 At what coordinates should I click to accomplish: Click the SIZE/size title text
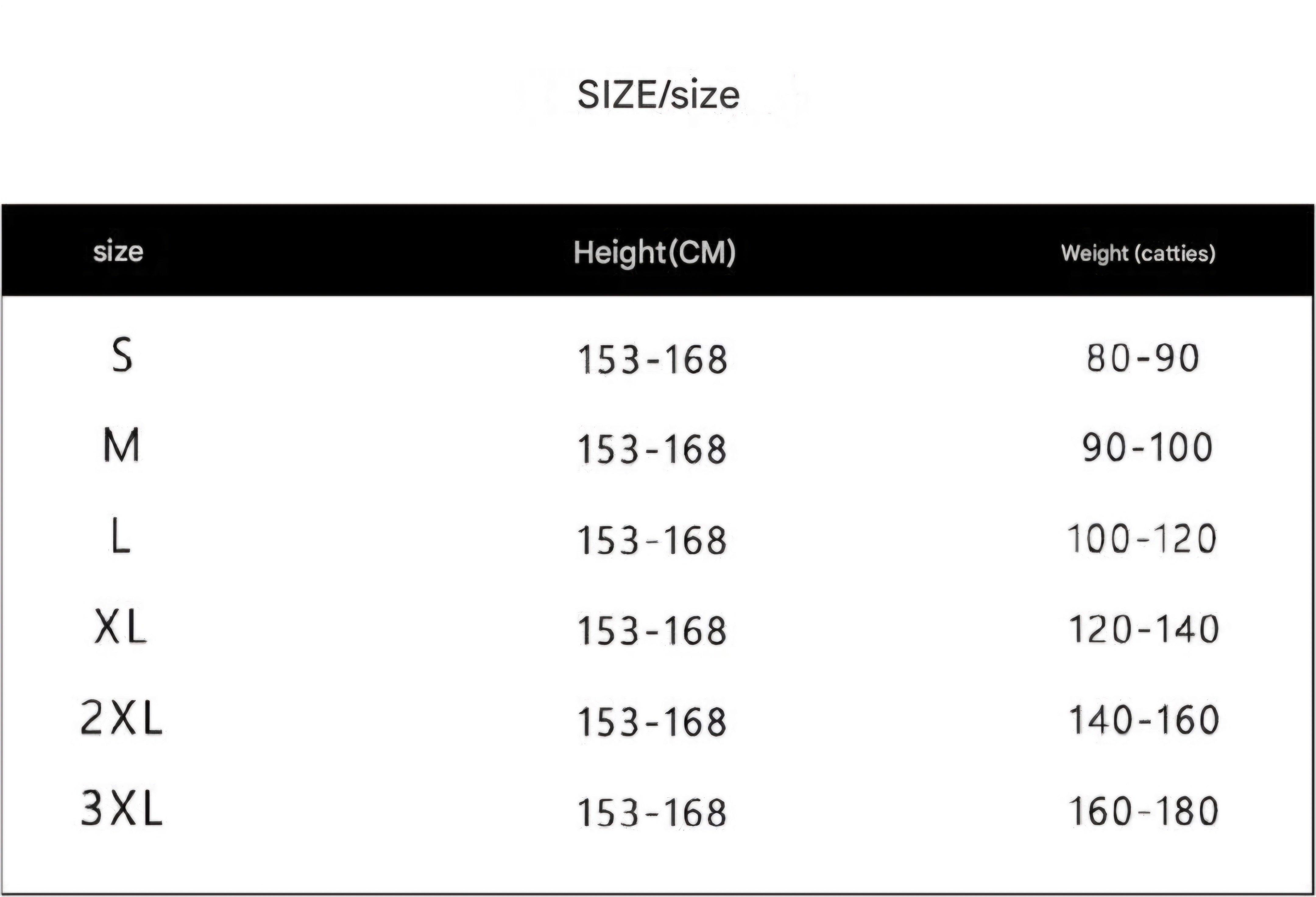tap(658, 94)
